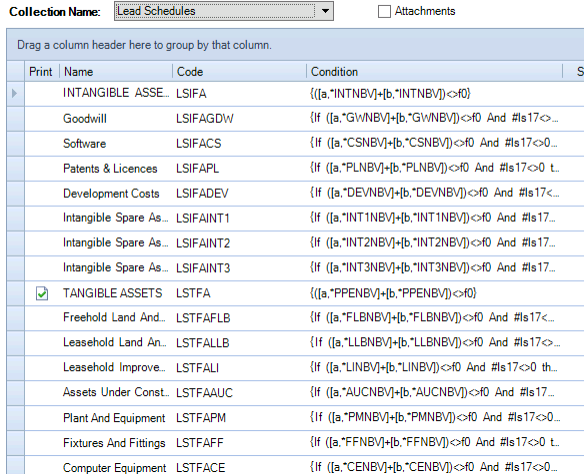Click the Assets Under Const... name

click(116, 392)
